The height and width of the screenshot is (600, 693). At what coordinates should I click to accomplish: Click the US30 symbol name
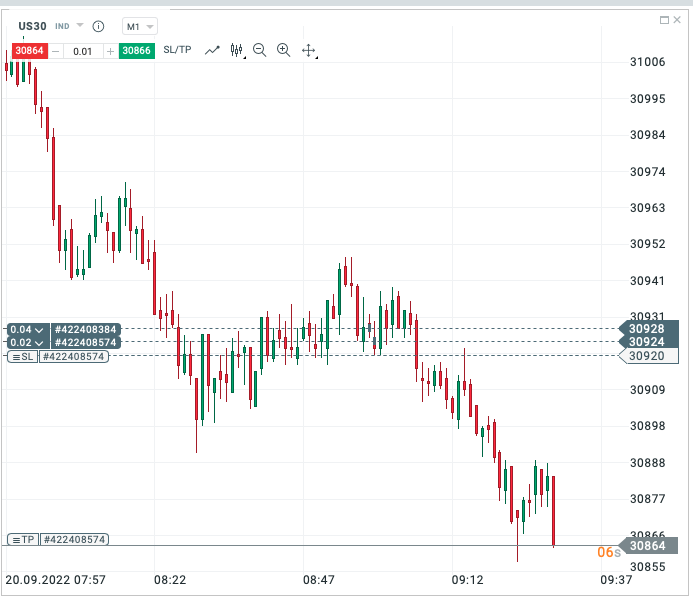(32, 26)
